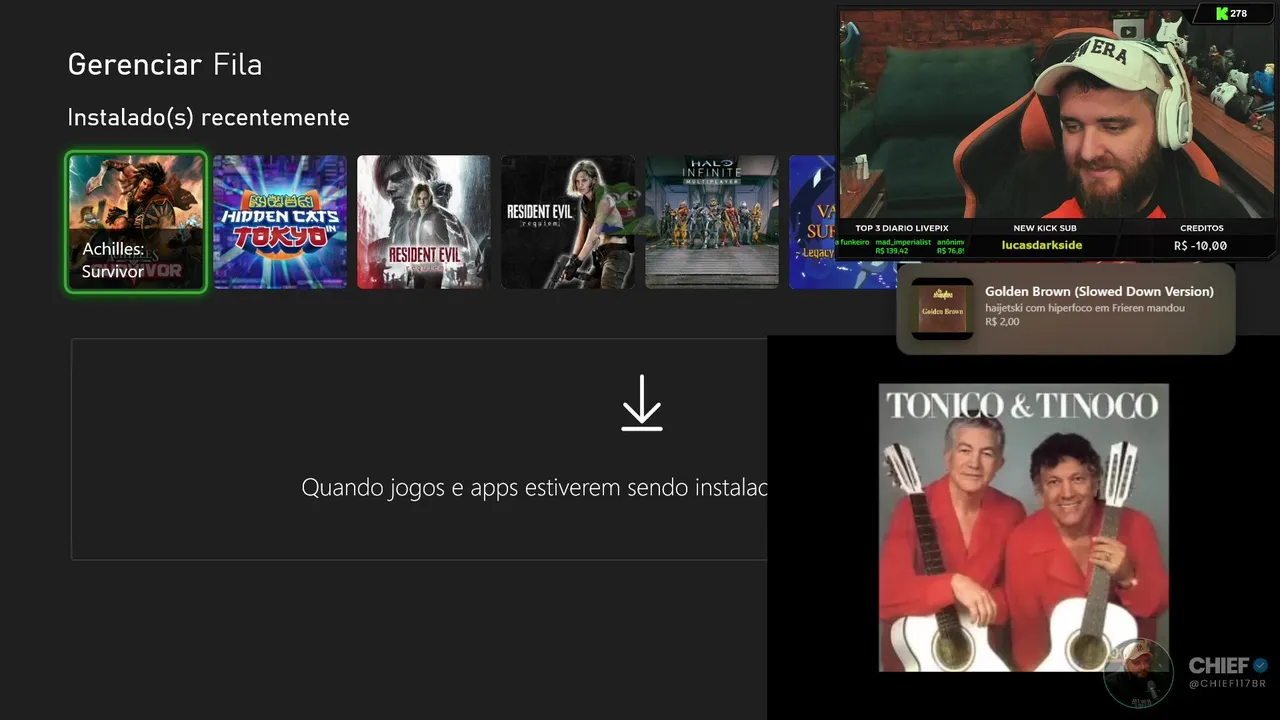Click the Golden Brown album cover thumbnail
Screen dimensions: 1280x720
tap(942, 309)
